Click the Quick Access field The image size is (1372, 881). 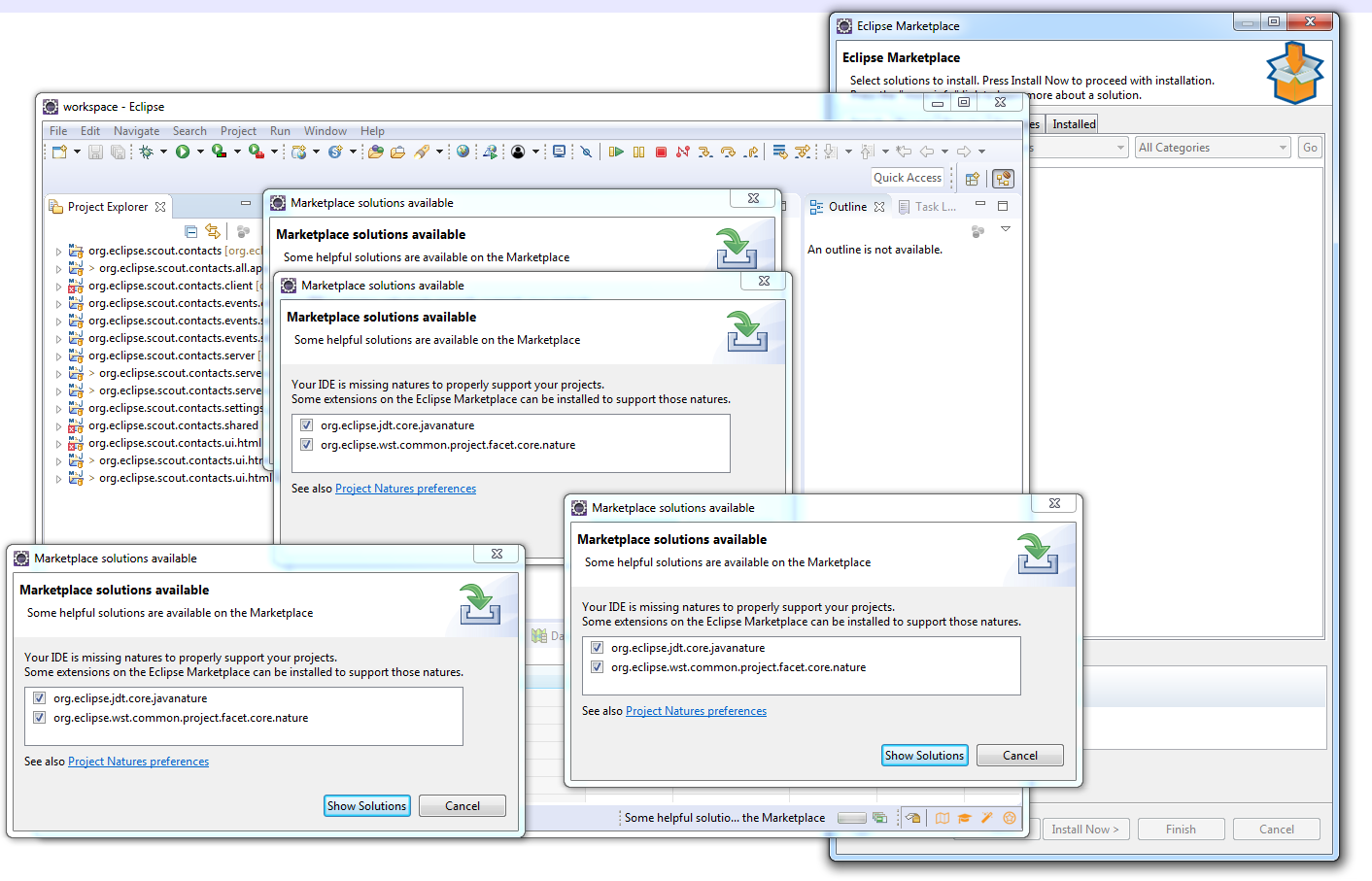pos(908,178)
